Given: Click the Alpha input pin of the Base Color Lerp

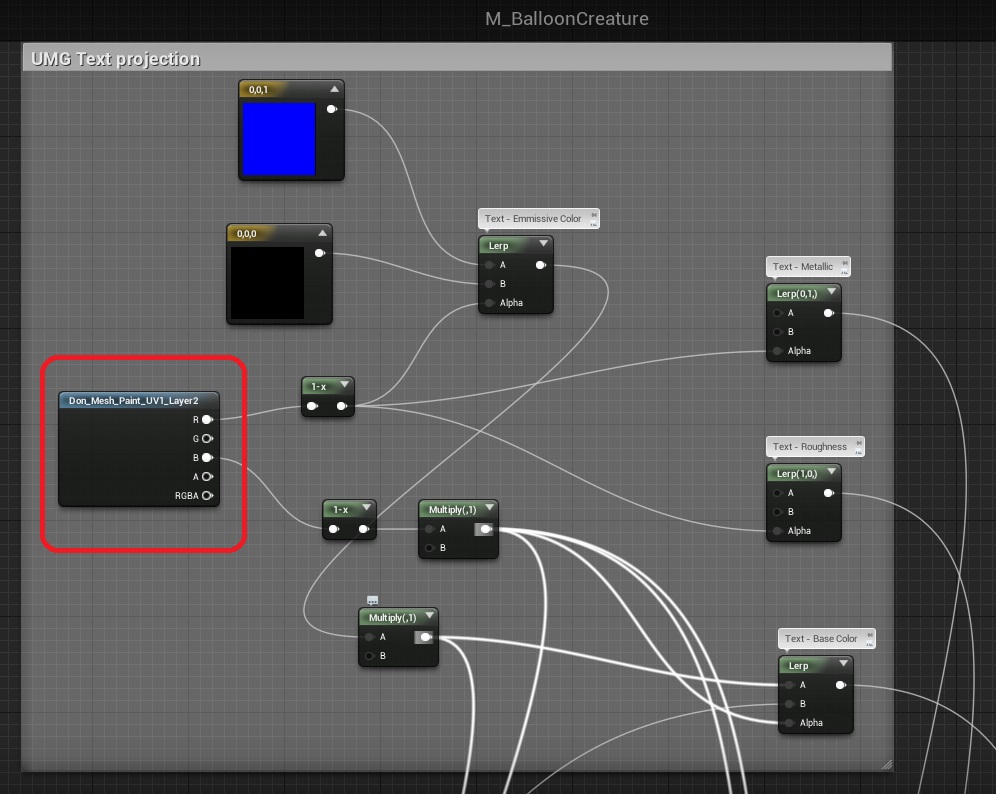Looking at the screenshot, I should point(790,723).
